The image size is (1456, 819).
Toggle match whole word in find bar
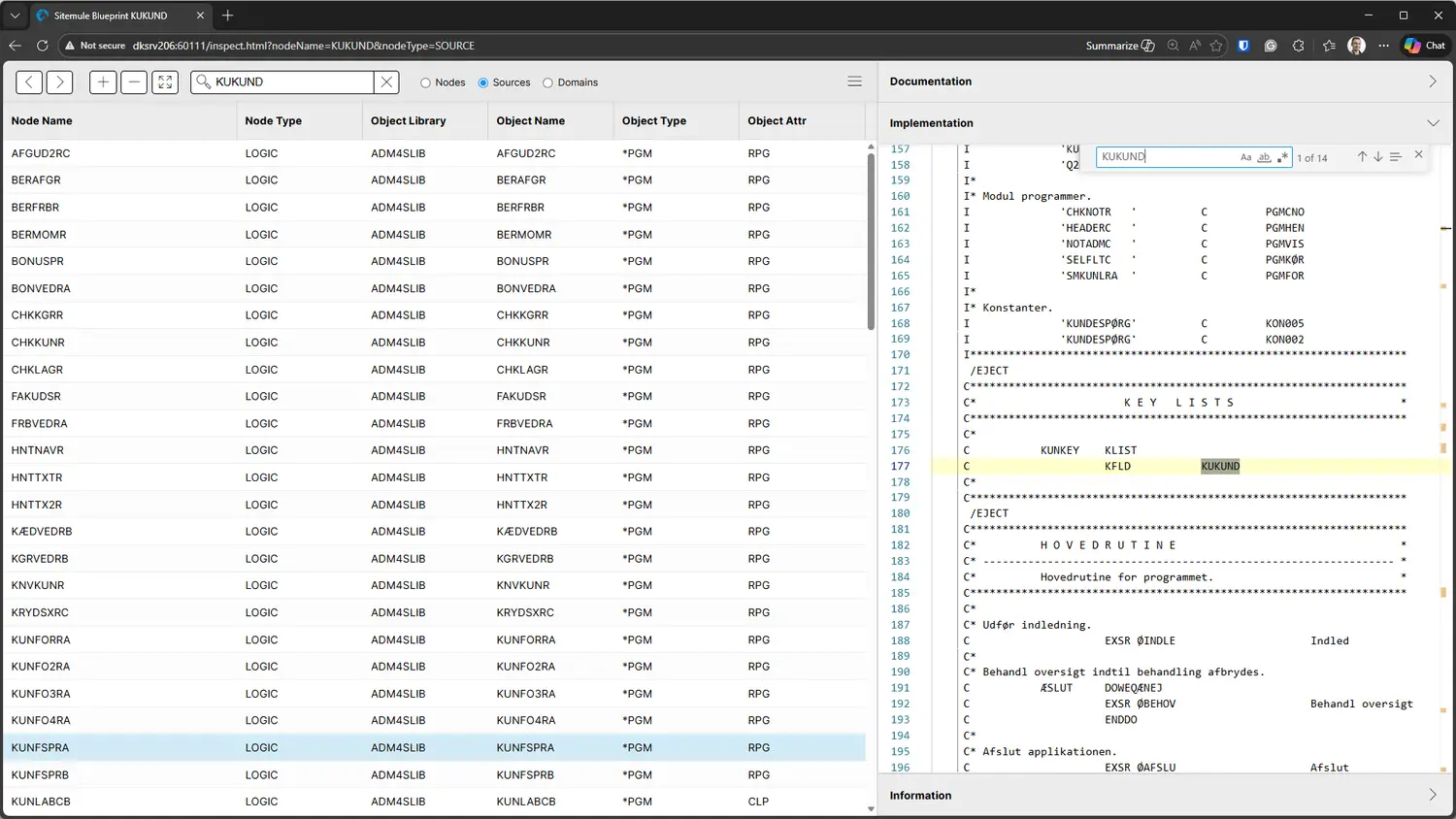pyautogui.click(x=1264, y=157)
